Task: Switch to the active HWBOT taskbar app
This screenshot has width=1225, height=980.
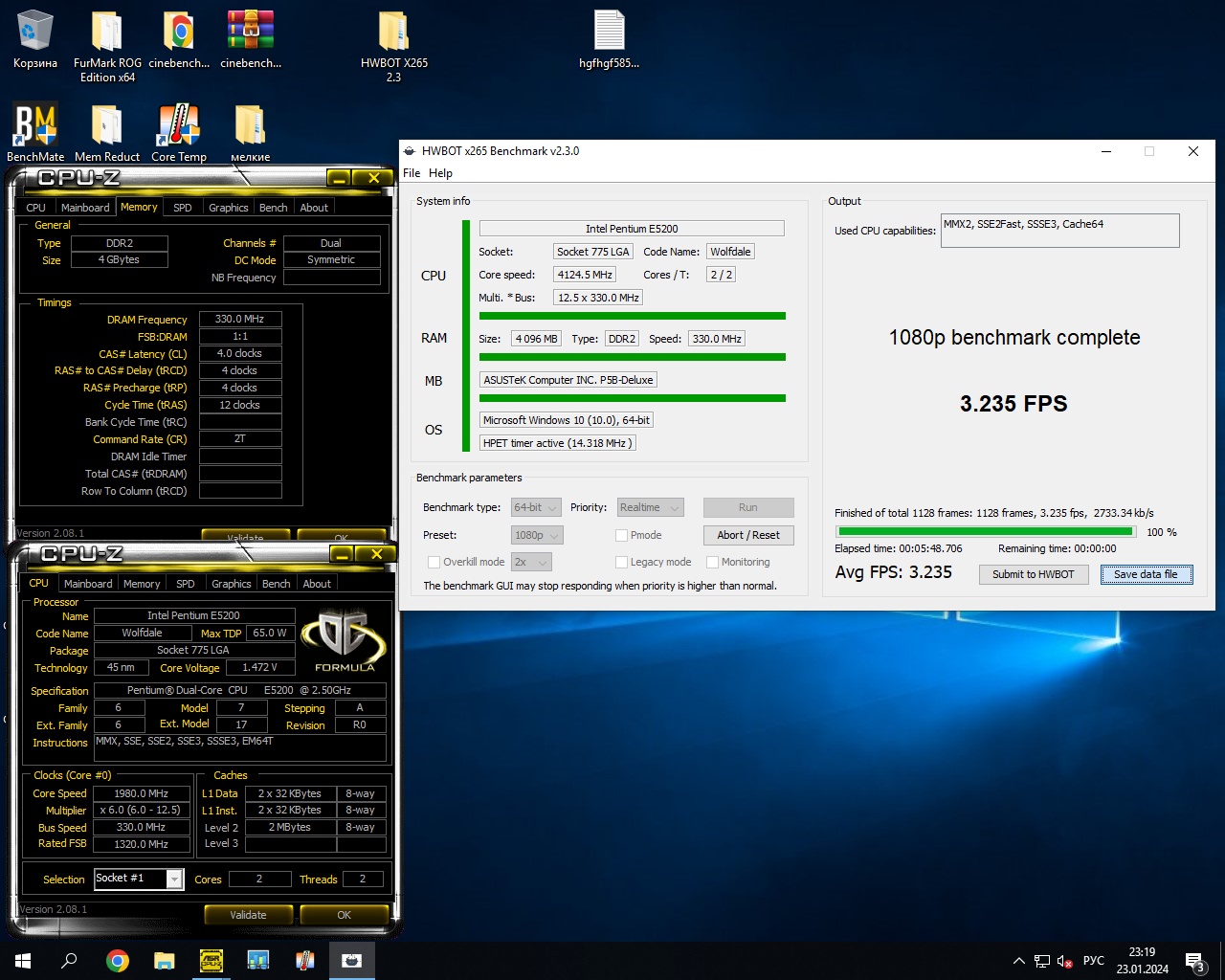Action: (x=351, y=961)
